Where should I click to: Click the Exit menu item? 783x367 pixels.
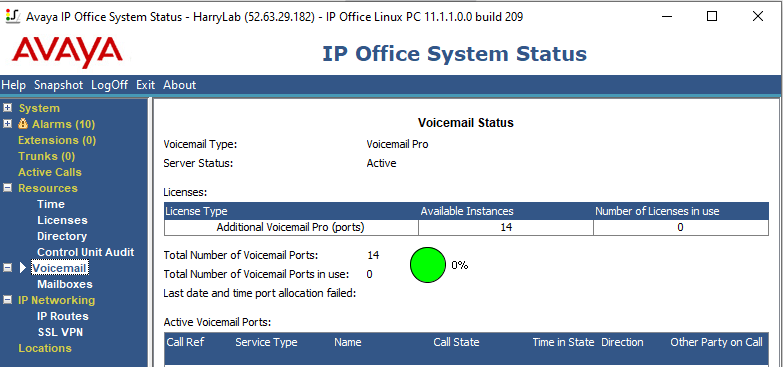145,85
